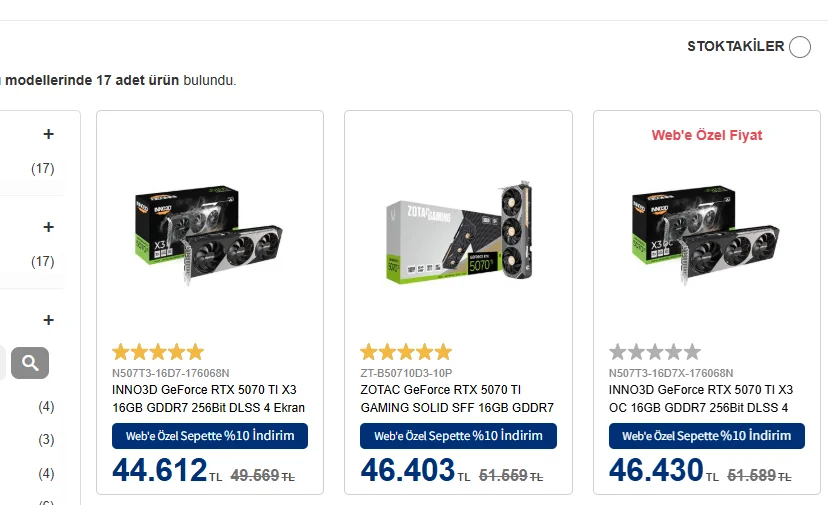The image size is (828, 505).
Task: Open INNO3D GeForce RTX 5070 TI X3 title link
Action: point(209,398)
